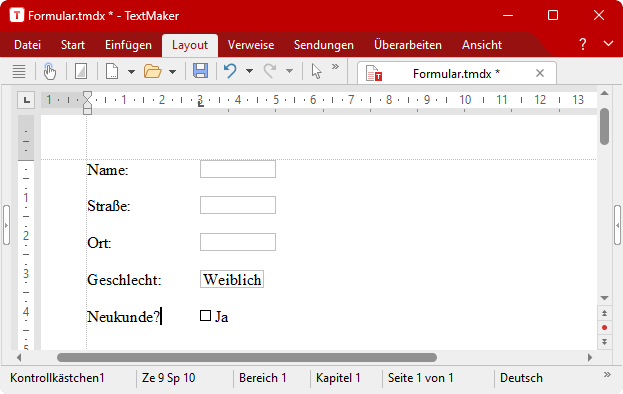Click Kontrollkästchen1 in status bar
Viewport: 623px width, 394px height.
point(57,378)
